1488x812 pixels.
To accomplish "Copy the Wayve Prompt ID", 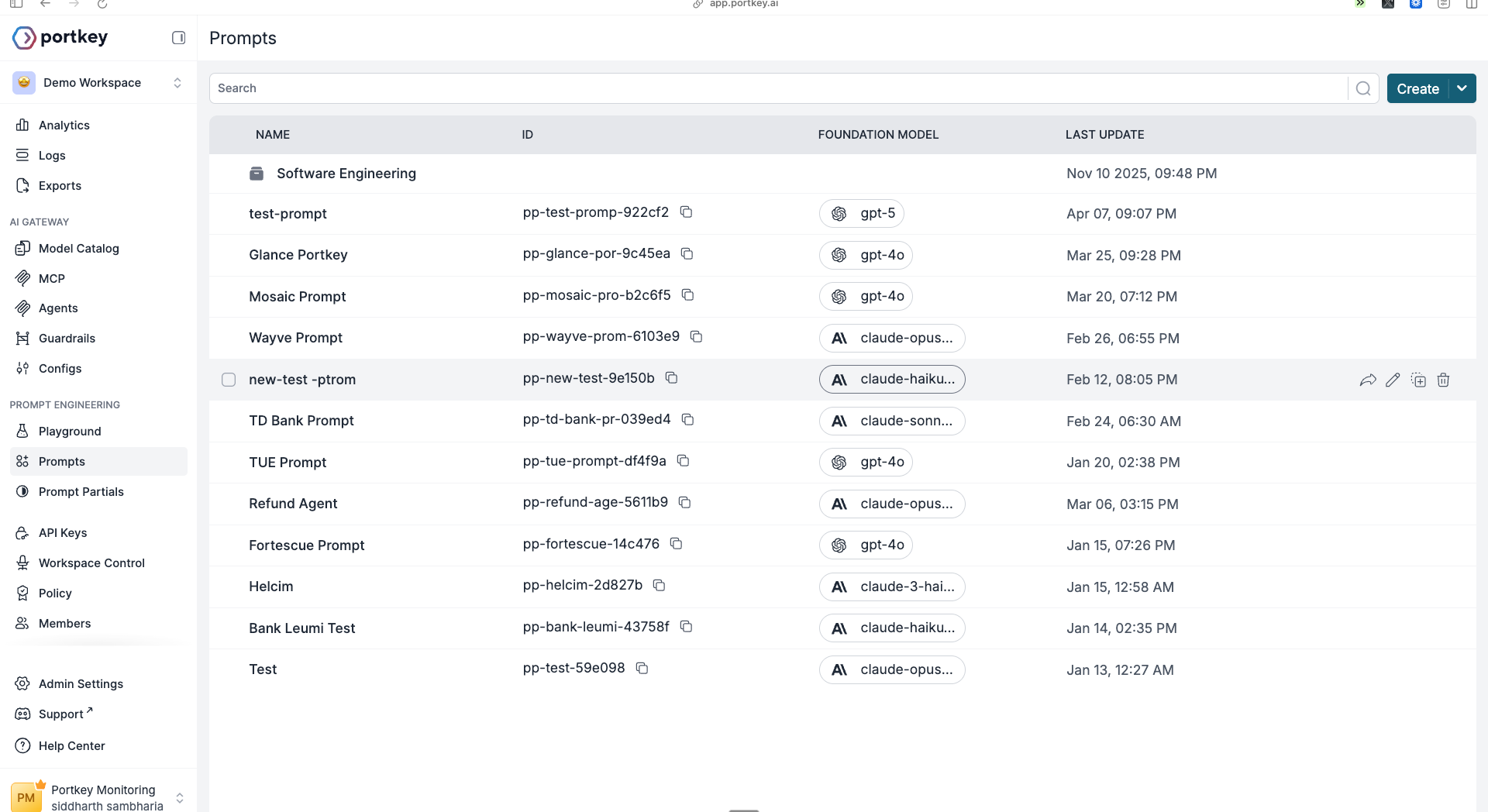I will 696,336.
